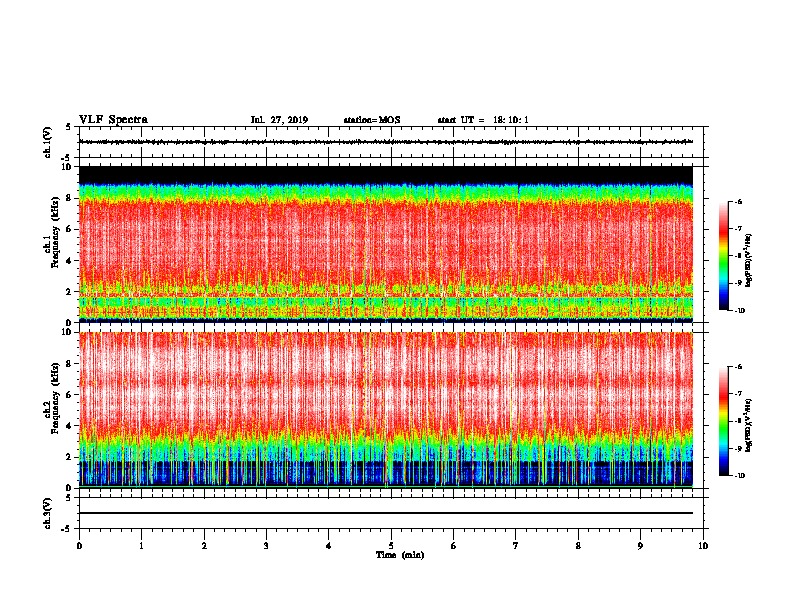
Task: Select the "Time (min)" axis label
Action: coord(400,555)
